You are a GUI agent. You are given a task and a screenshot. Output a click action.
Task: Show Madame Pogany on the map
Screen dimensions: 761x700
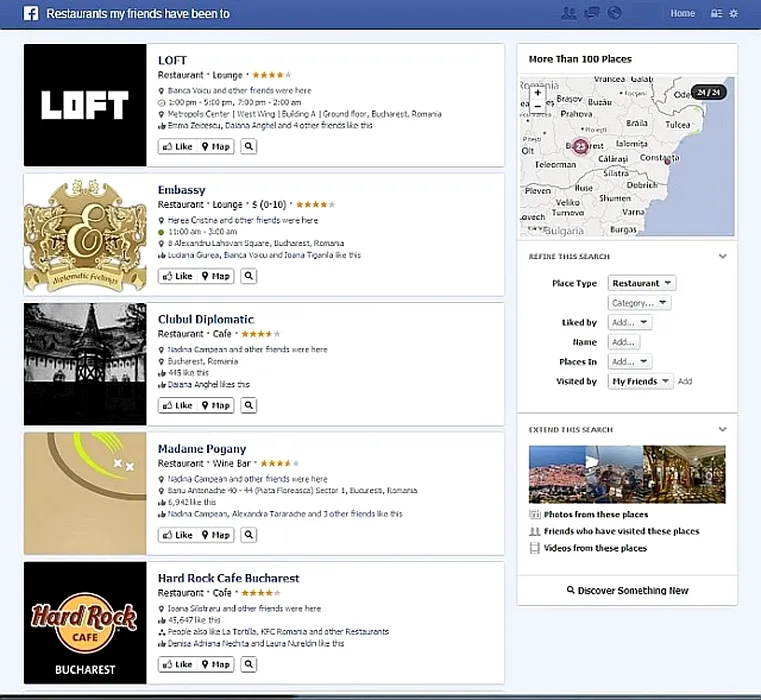[x=216, y=535]
